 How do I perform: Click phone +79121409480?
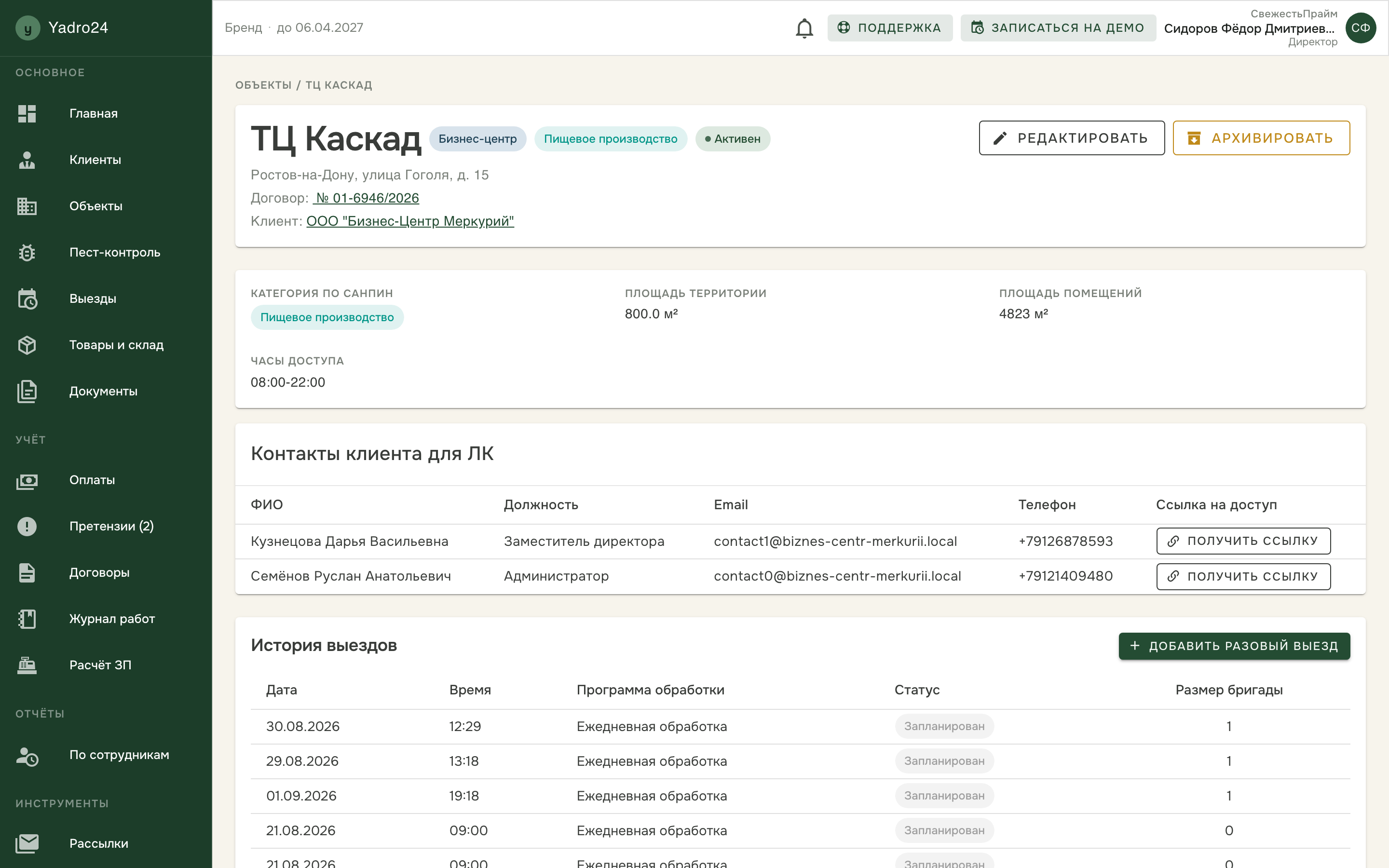(1065, 576)
